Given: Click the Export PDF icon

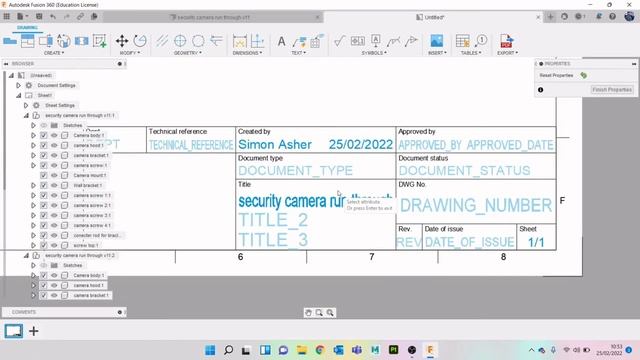Looking at the screenshot, I should tap(506, 41).
